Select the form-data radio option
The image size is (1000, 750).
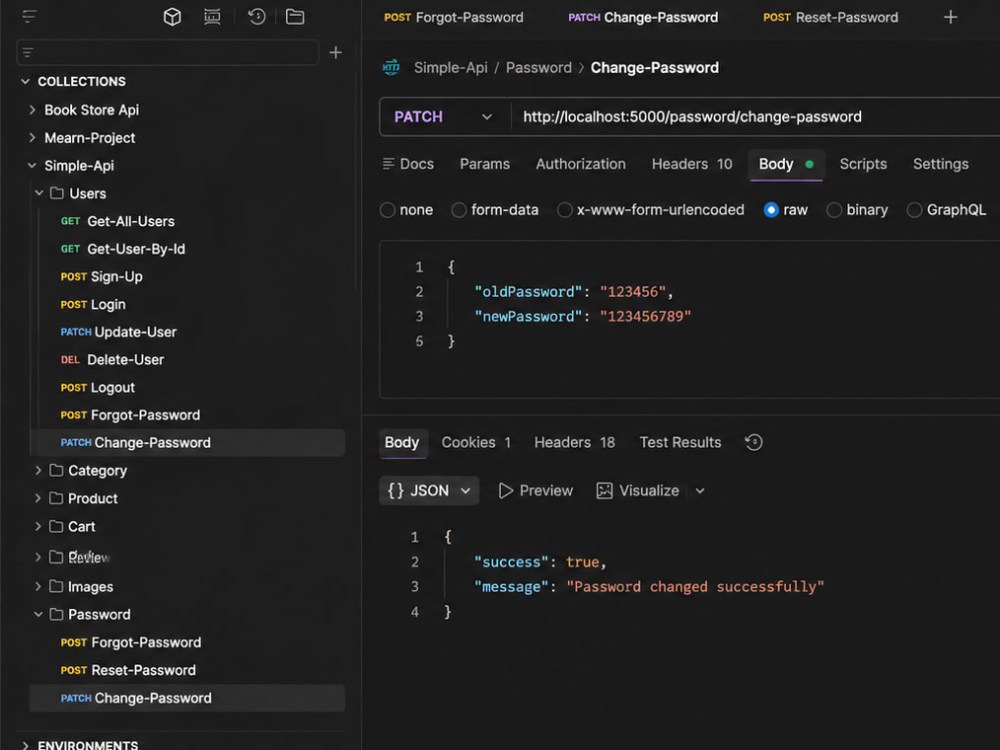pyautogui.click(x=459, y=210)
